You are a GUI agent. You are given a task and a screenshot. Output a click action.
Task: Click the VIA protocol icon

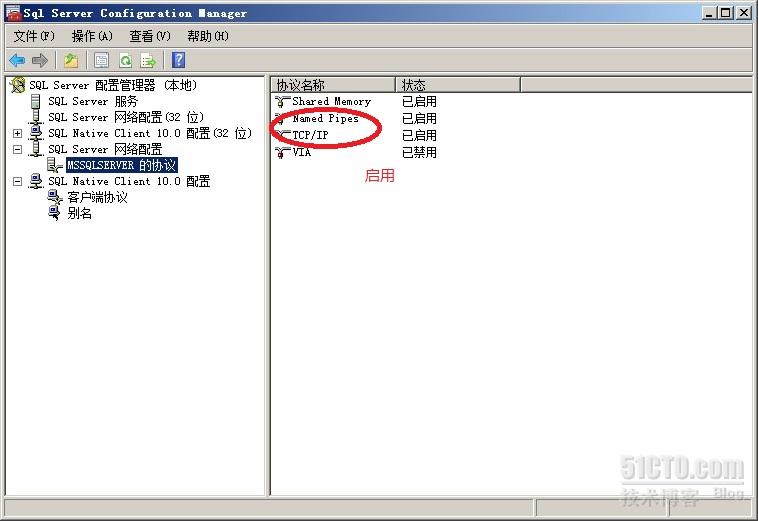[x=282, y=152]
